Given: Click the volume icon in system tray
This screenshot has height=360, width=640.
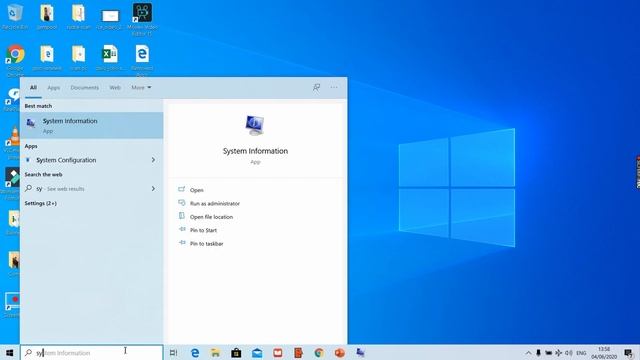Looking at the screenshot, I should click(569, 353).
